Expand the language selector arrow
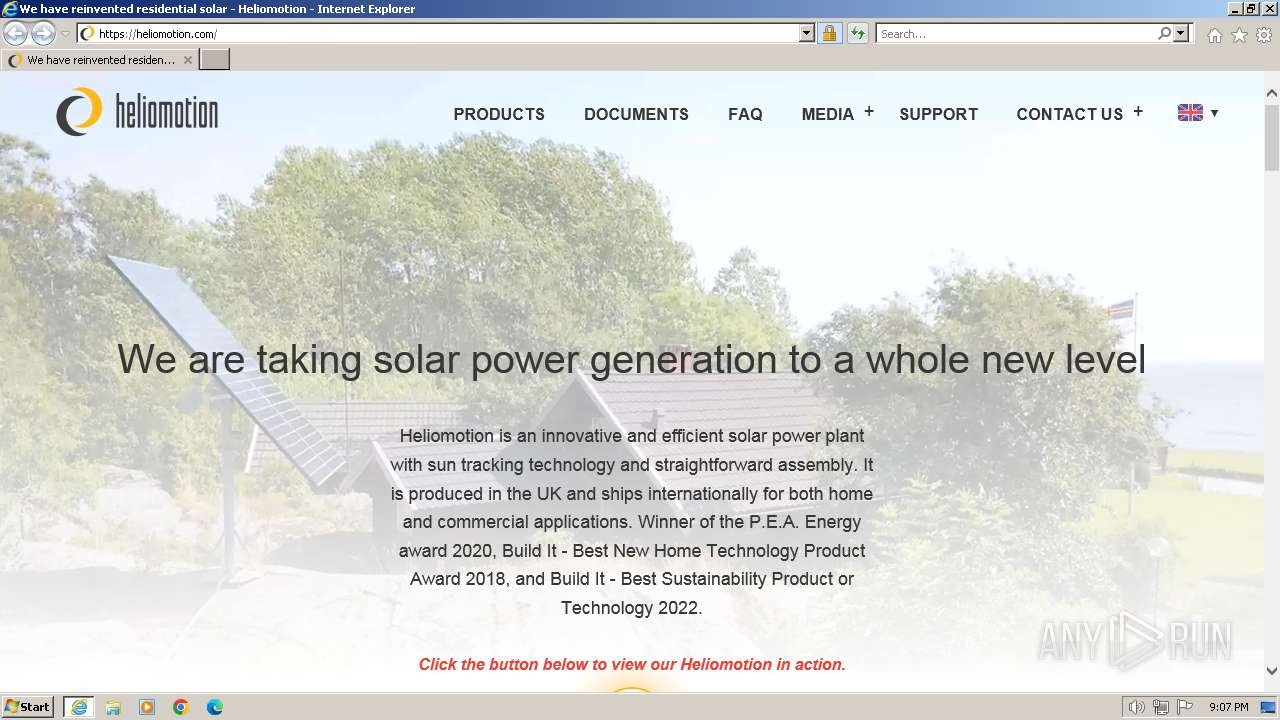The image size is (1280, 720). coord(1214,113)
